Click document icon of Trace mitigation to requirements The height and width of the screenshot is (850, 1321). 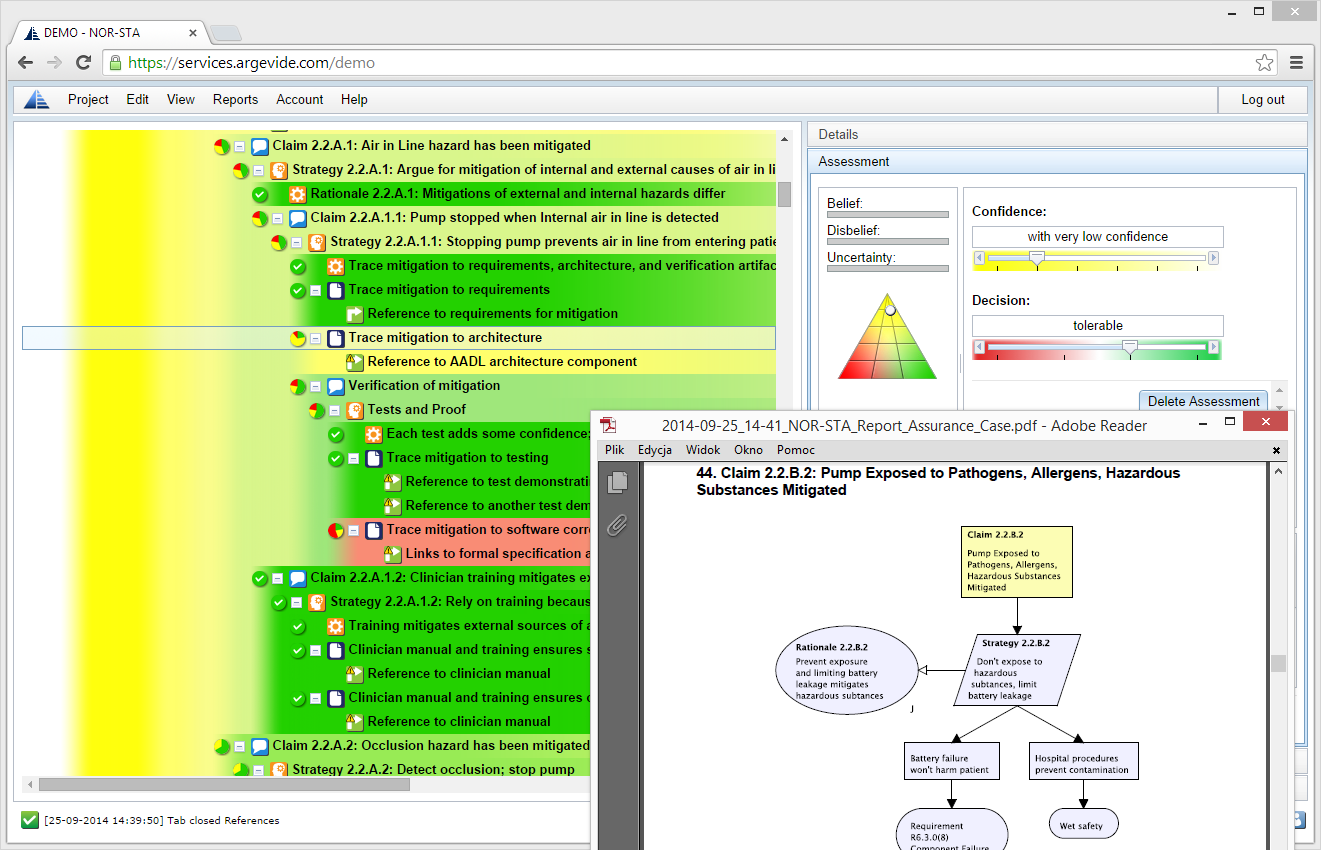point(336,290)
